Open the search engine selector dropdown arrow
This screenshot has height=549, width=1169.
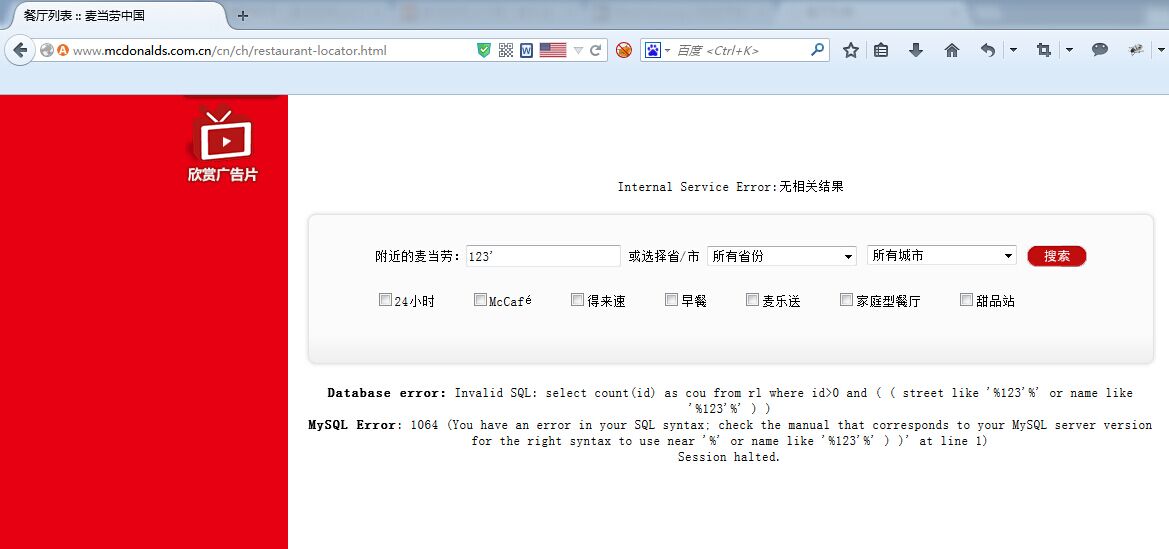pos(667,51)
